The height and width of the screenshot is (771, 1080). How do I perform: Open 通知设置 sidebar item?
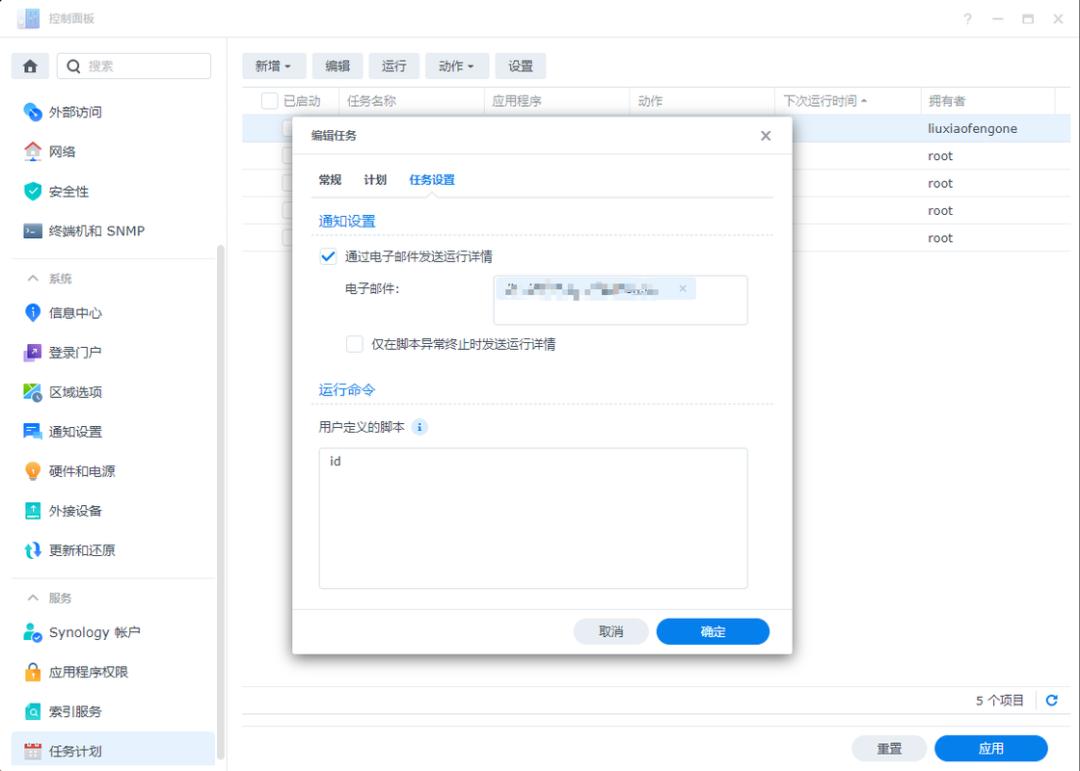[x=114, y=432]
